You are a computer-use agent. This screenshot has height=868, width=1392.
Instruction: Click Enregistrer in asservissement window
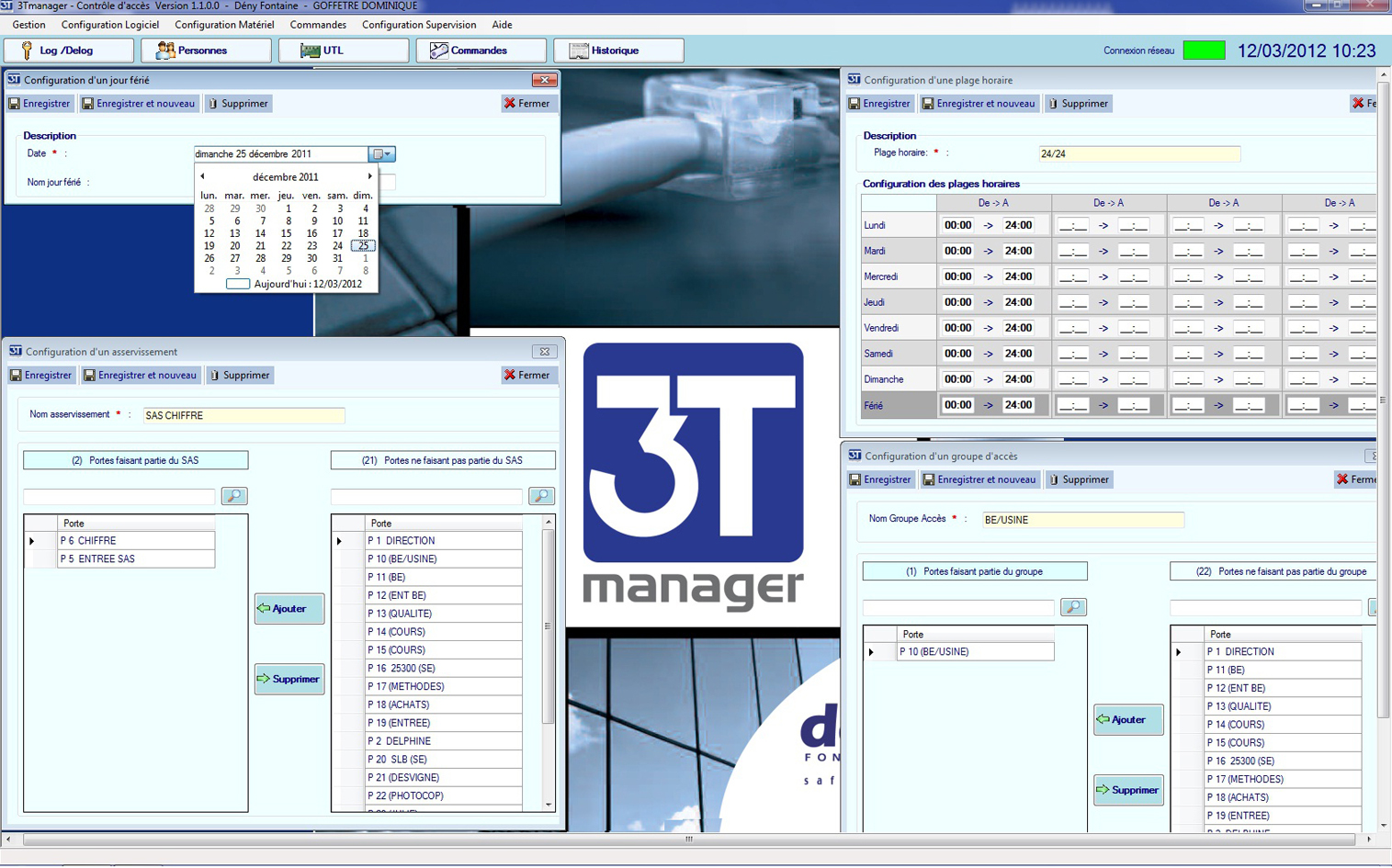41,376
